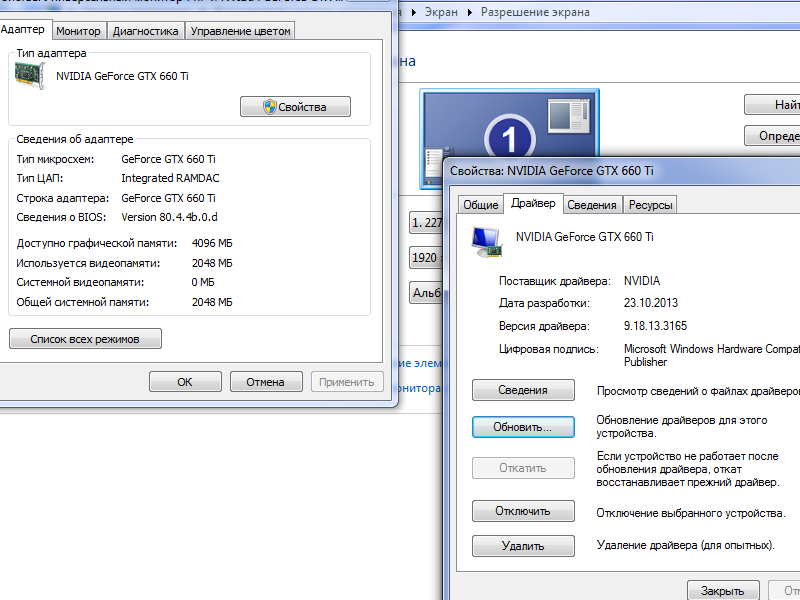Open the Ресурсы tab
Screen dimensions: 800x600
[650, 205]
